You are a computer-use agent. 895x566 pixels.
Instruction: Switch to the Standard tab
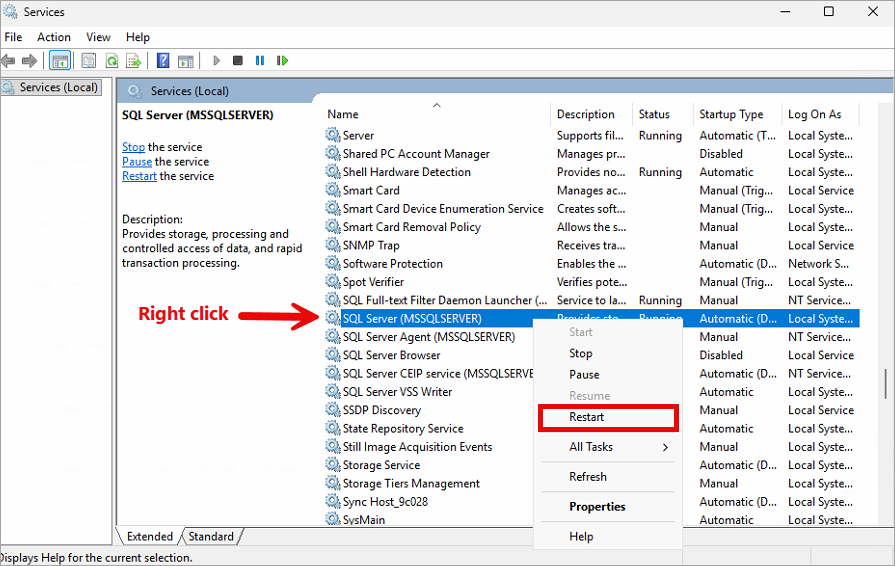pos(211,537)
